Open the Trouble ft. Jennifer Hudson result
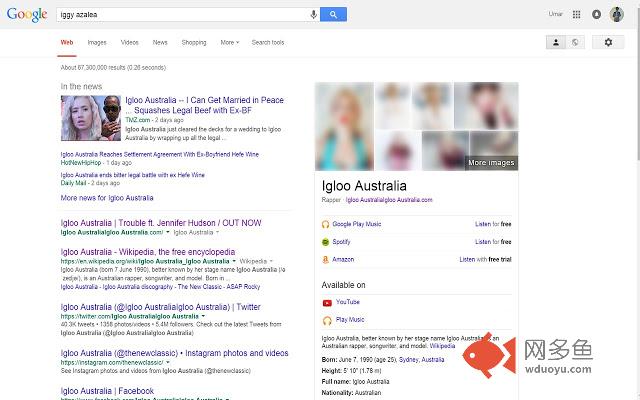This screenshot has height=400, width=640. coord(161,223)
